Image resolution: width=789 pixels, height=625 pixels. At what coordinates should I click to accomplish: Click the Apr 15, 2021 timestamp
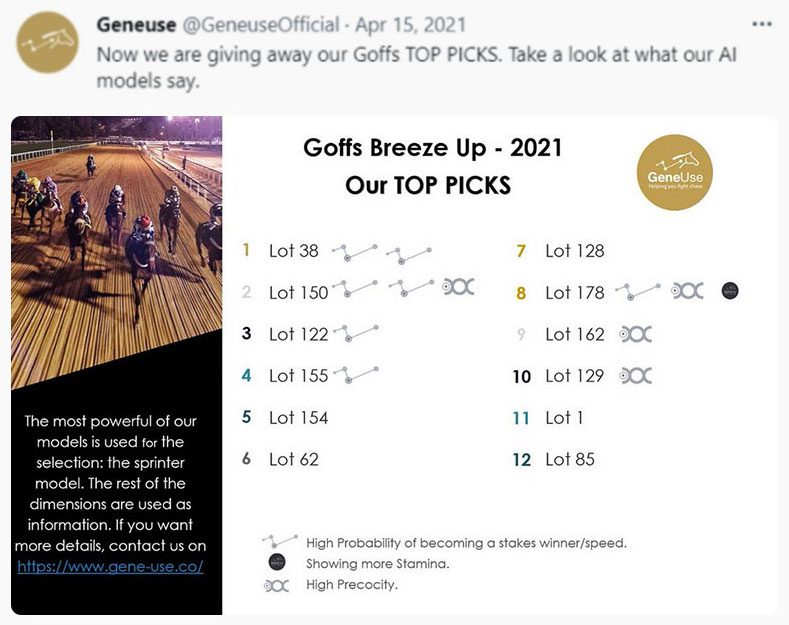click(x=411, y=25)
